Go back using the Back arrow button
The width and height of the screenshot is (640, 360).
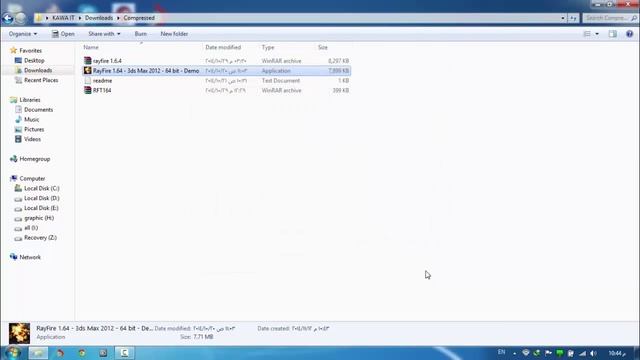tap(7, 18)
